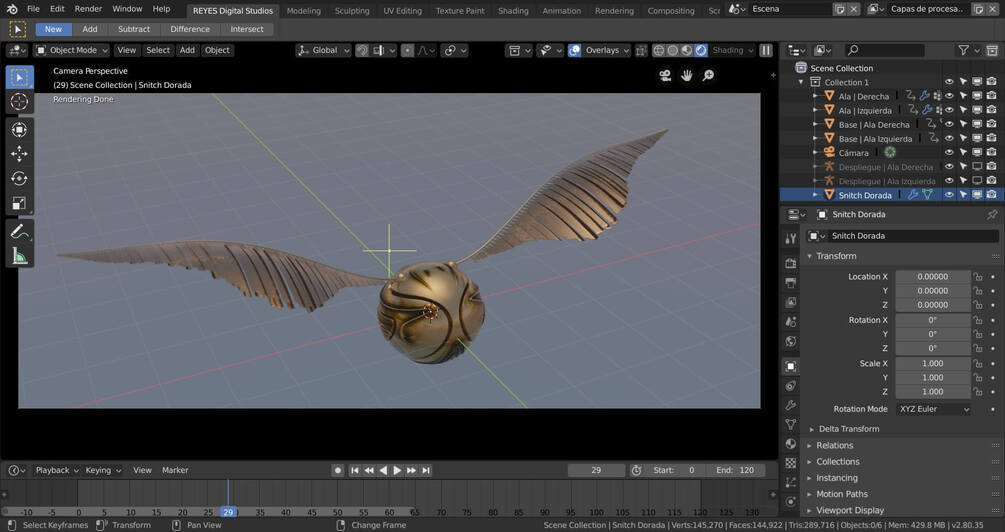Click the Blender logo icon
The width and height of the screenshot is (1005, 532).
pyautogui.click(x=12, y=9)
